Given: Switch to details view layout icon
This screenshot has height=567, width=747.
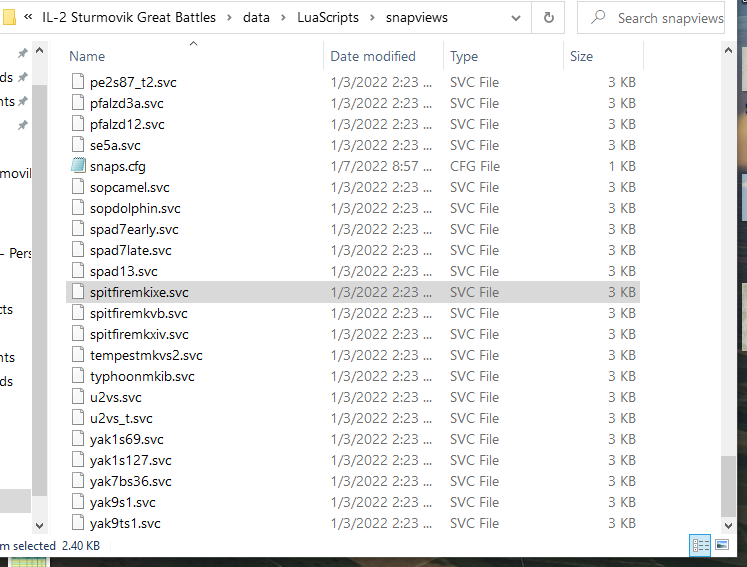Looking at the screenshot, I should point(700,545).
